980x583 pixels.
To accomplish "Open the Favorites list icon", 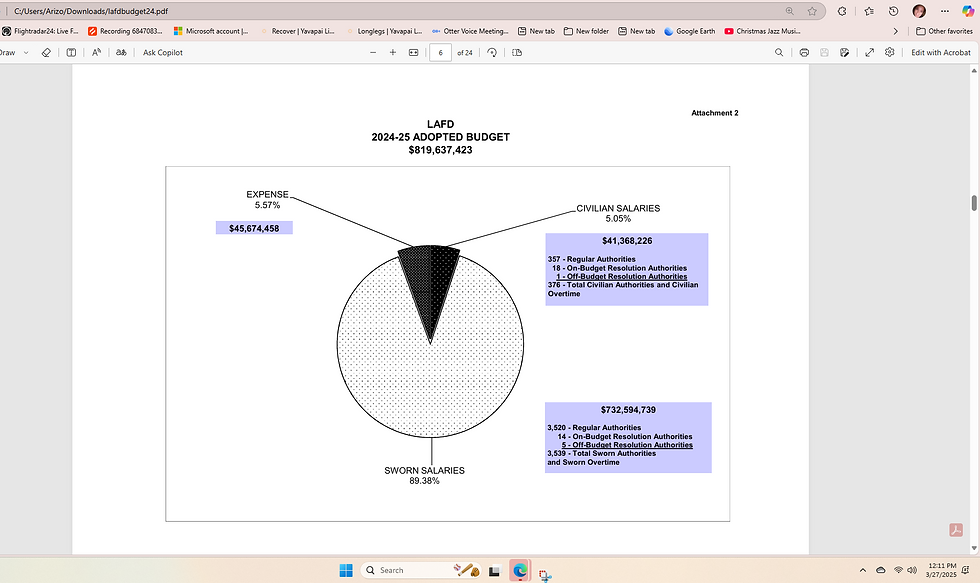I will point(869,11).
